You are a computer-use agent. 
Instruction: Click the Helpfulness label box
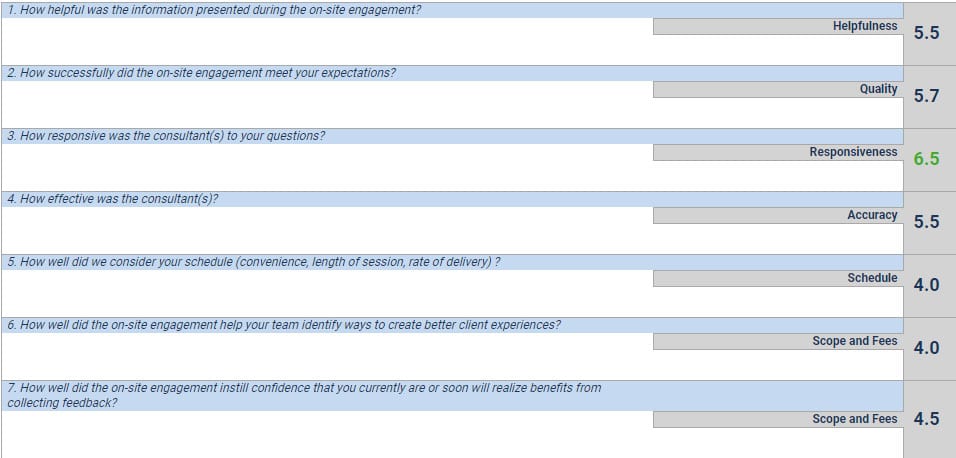coord(778,26)
